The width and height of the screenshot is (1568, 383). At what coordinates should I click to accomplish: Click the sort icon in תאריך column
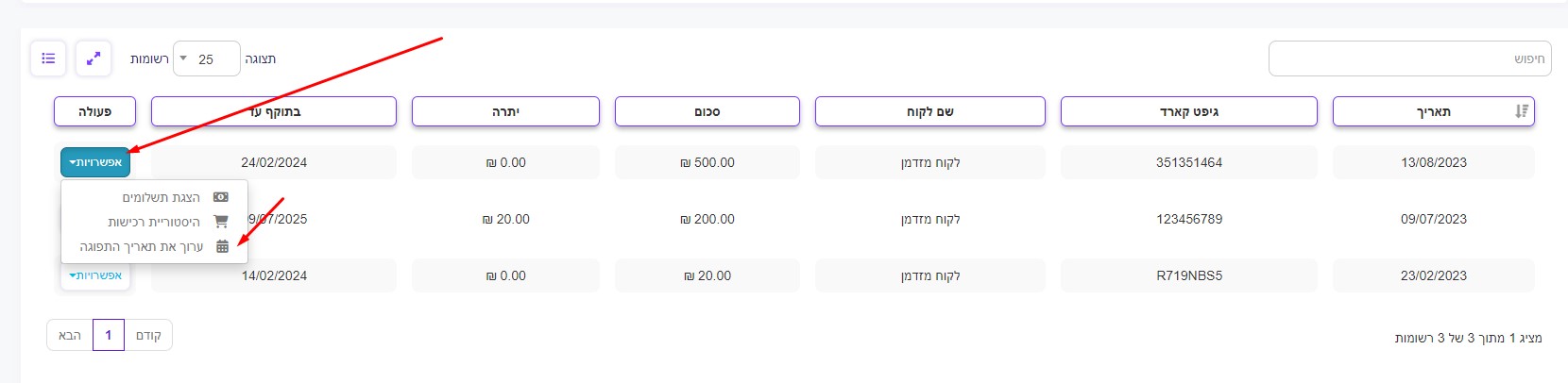point(1521,111)
